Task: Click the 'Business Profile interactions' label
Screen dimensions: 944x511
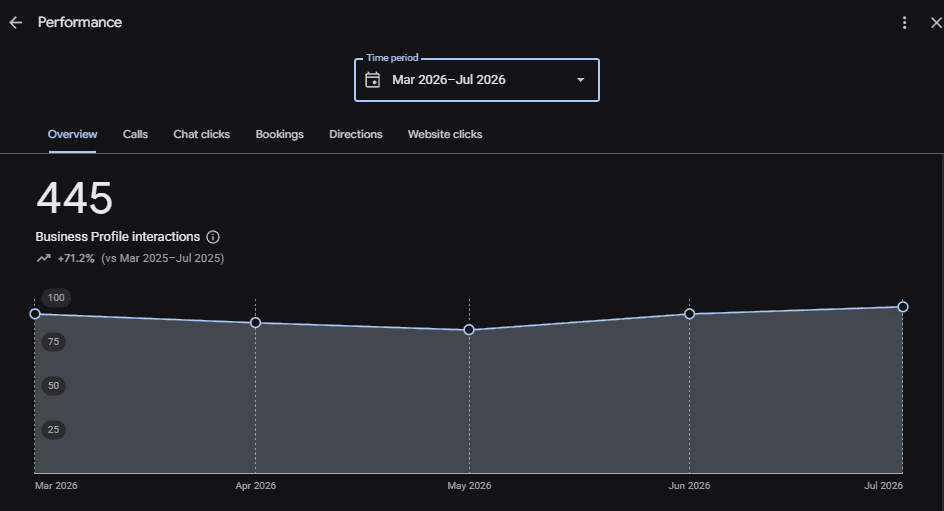Action: click(117, 237)
